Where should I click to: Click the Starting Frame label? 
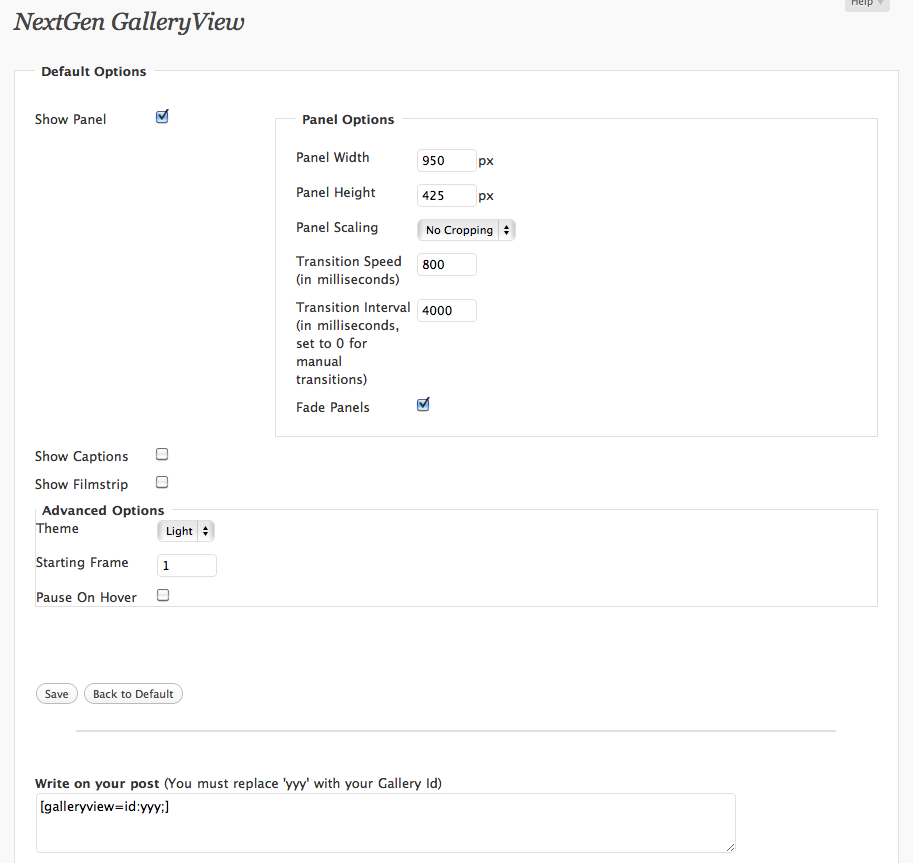82,563
